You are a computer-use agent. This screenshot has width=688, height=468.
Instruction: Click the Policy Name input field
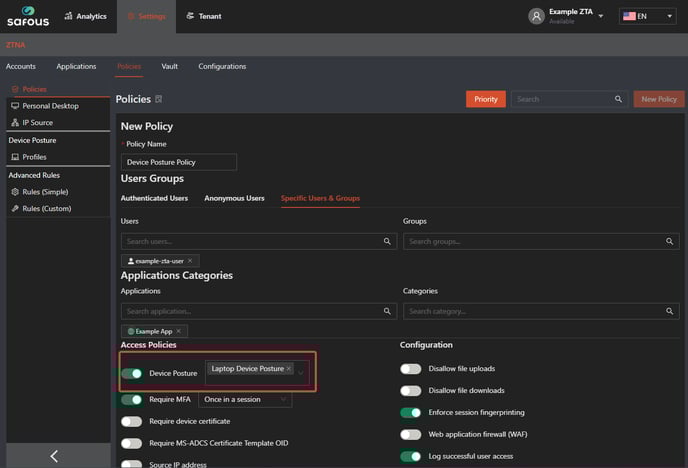pos(179,162)
